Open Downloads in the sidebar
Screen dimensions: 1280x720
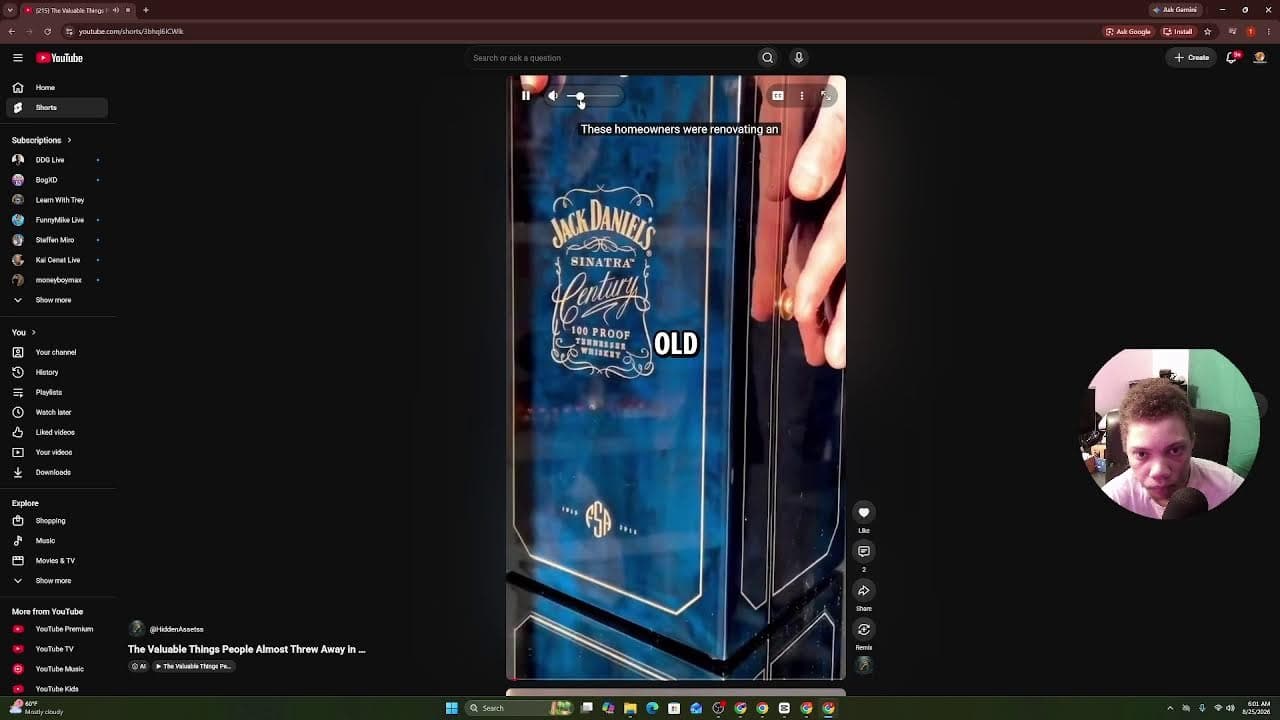tap(57, 472)
